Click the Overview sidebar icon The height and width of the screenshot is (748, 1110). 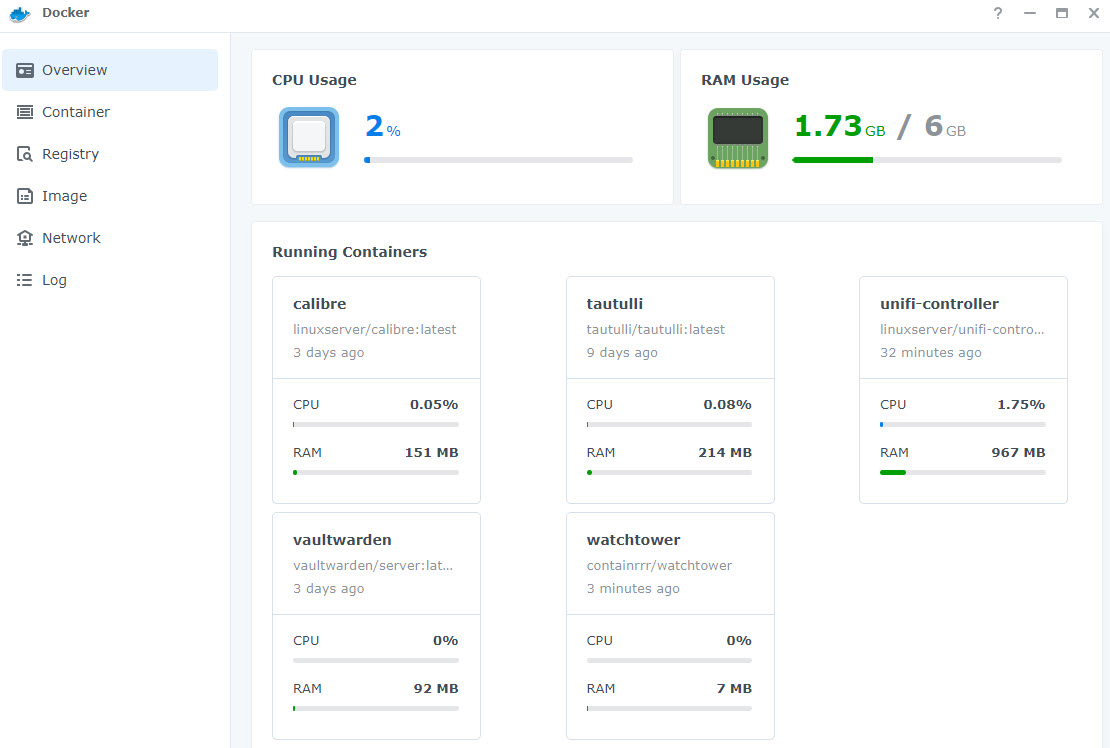point(25,70)
